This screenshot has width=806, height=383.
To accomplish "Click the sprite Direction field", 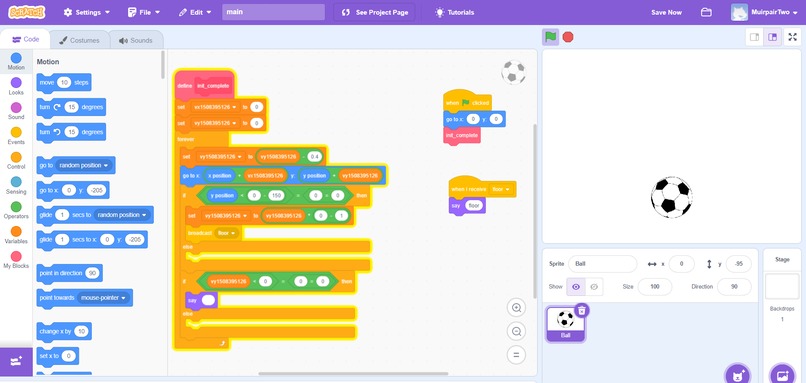I will click(734, 286).
